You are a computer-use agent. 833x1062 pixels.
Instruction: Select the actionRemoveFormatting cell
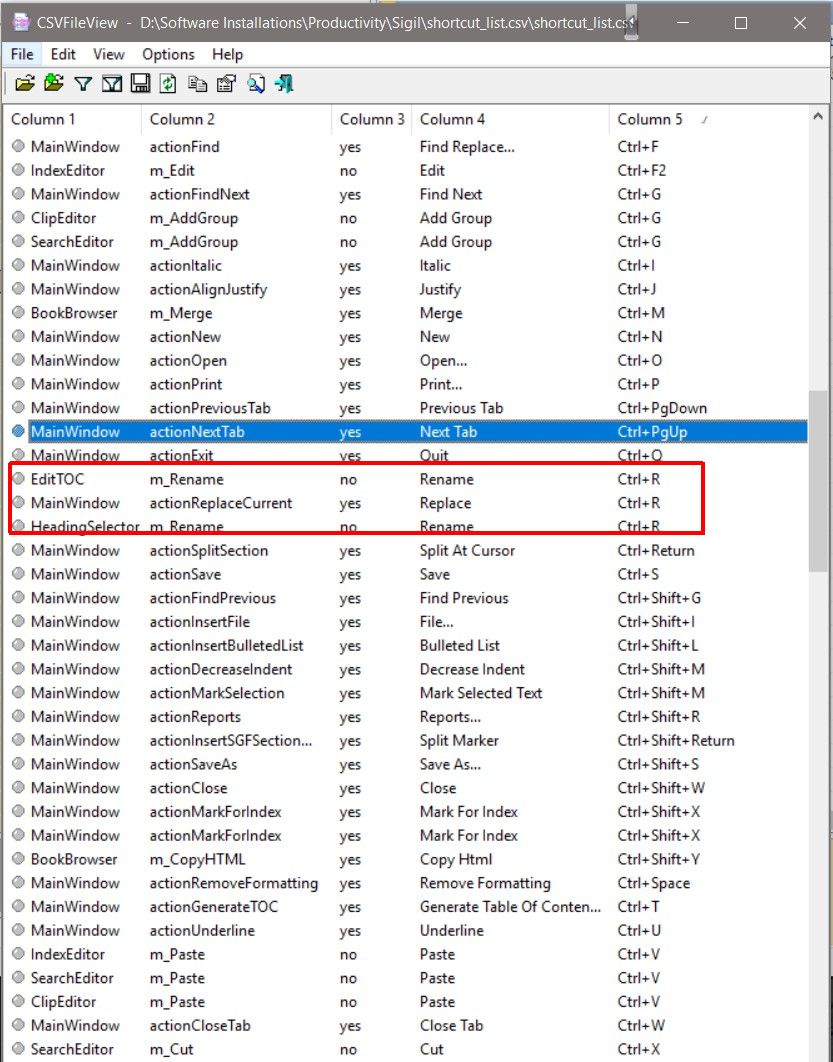coord(234,883)
